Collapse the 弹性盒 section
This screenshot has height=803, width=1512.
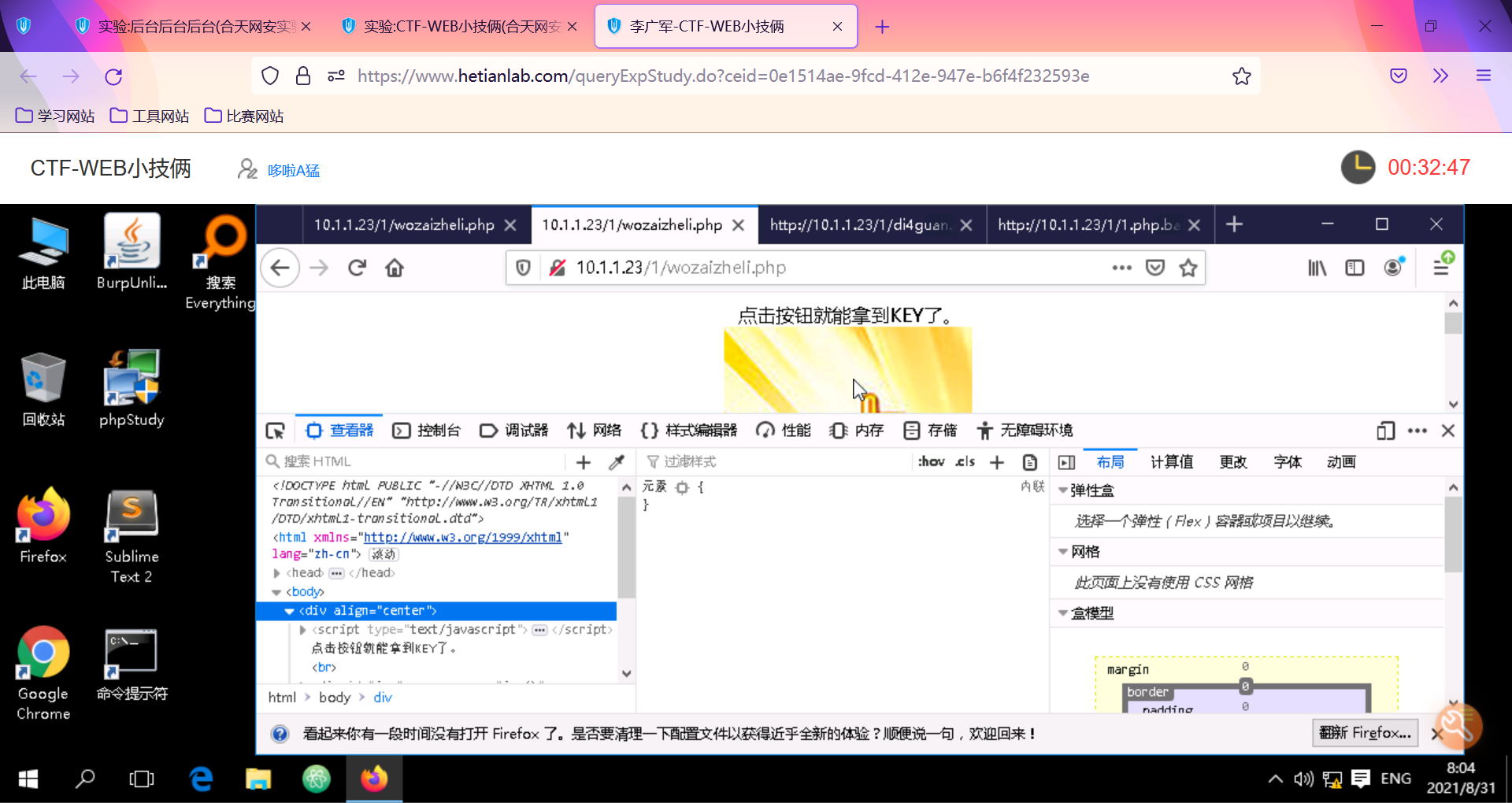pos(1063,490)
